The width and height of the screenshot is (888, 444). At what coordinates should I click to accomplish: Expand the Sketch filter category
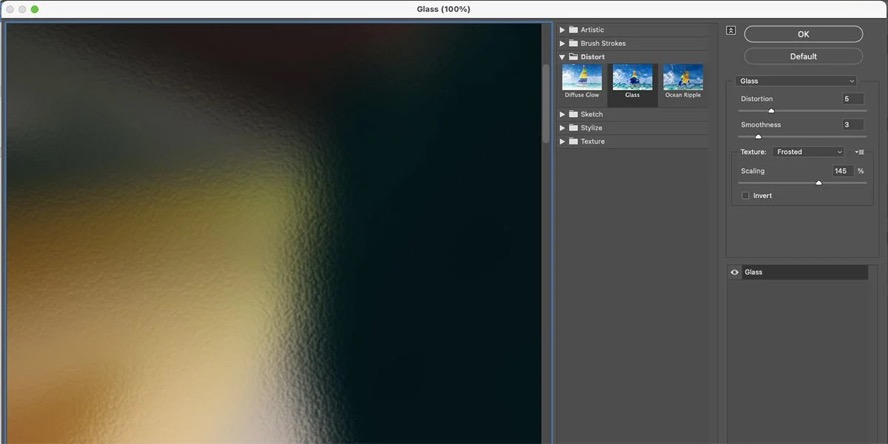pos(562,114)
